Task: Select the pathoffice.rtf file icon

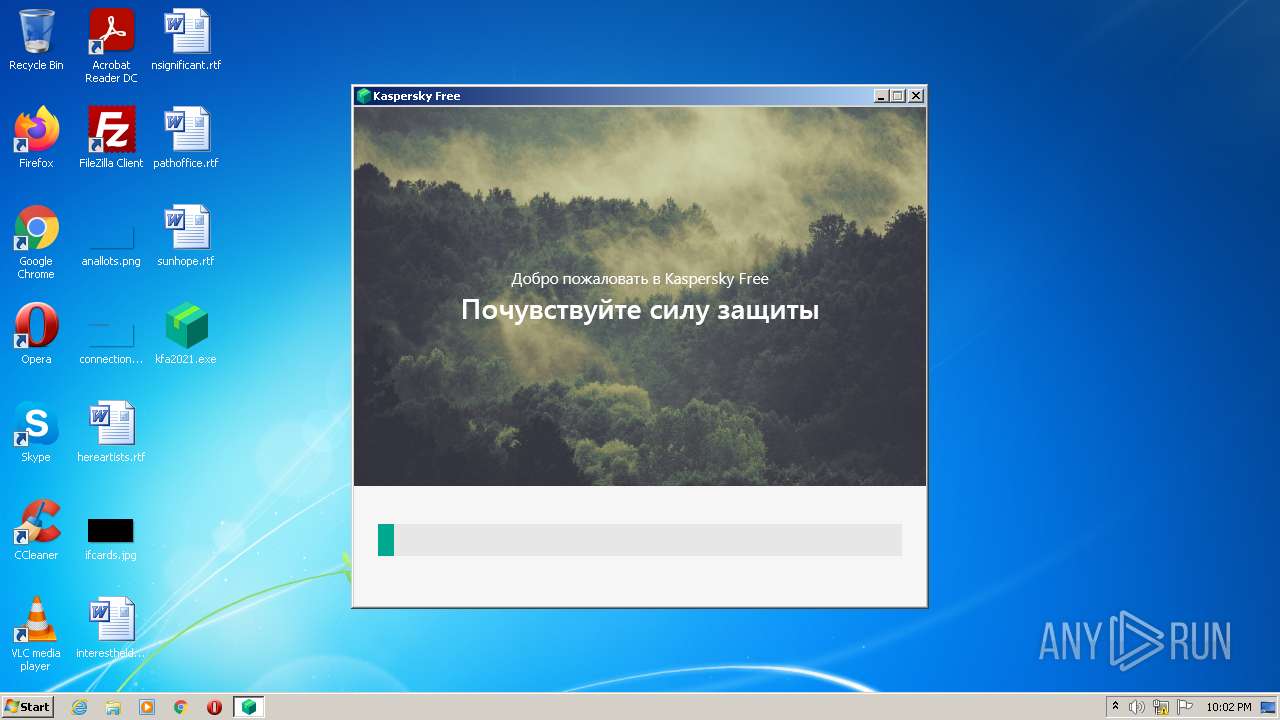Action: point(186,138)
